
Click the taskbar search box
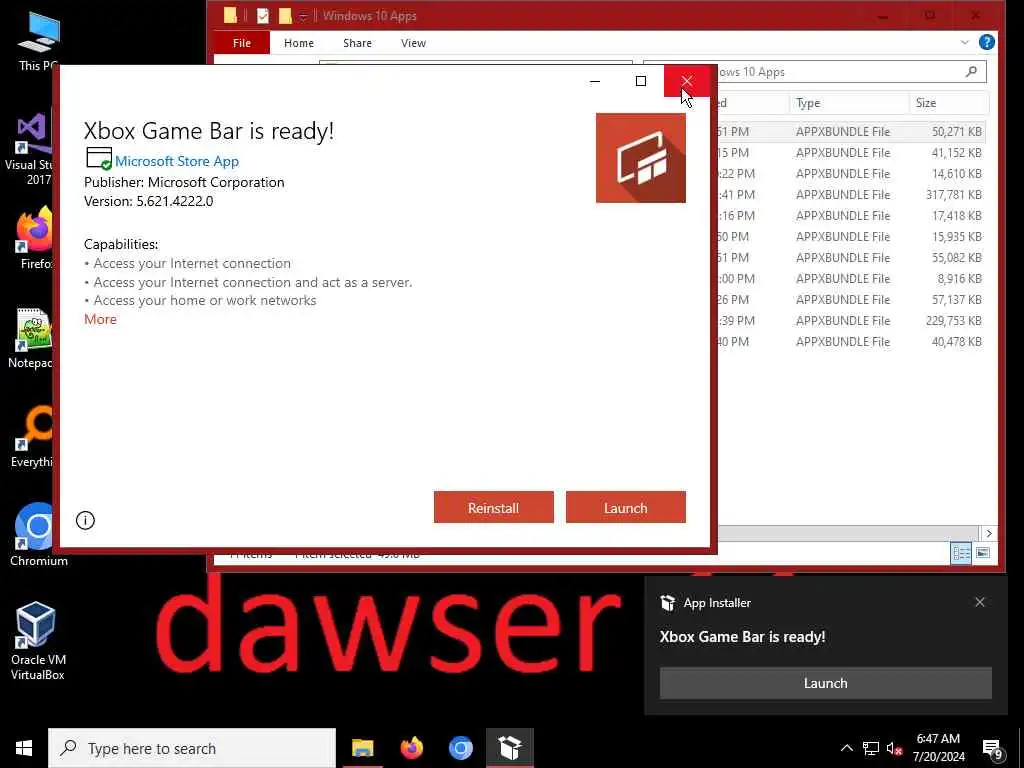coord(192,748)
